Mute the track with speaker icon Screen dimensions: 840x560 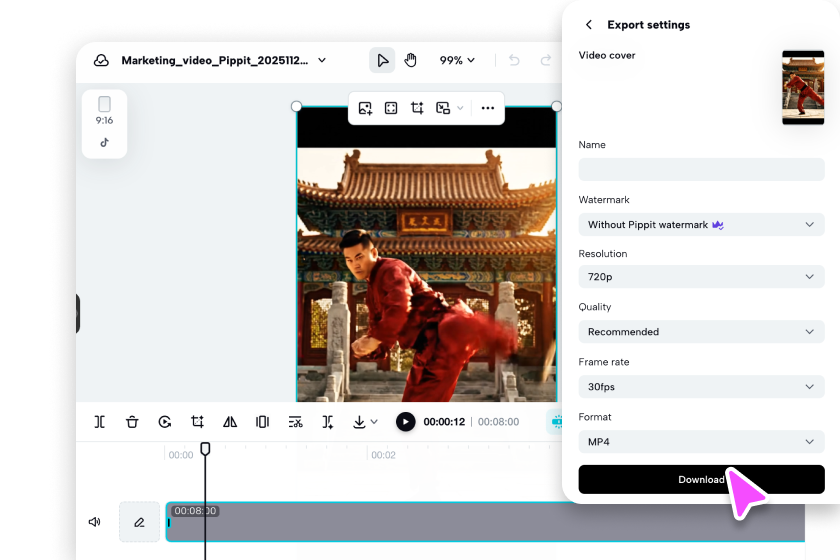[94, 521]
